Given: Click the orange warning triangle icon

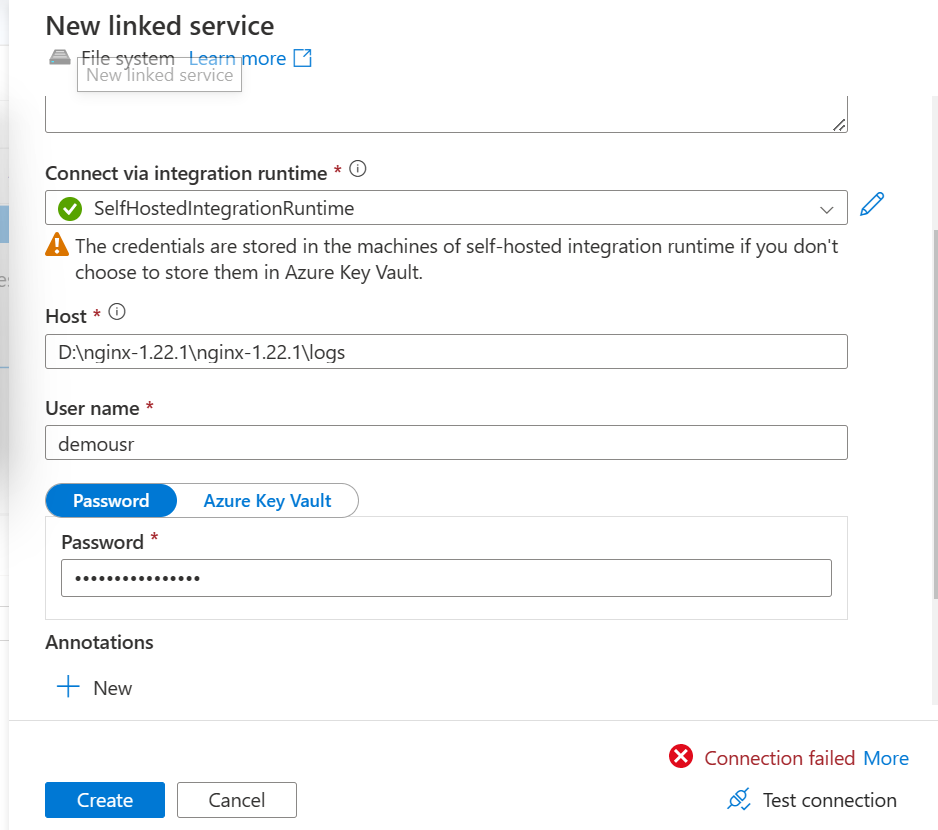Looking at the screenshot, I should point(57,244).
